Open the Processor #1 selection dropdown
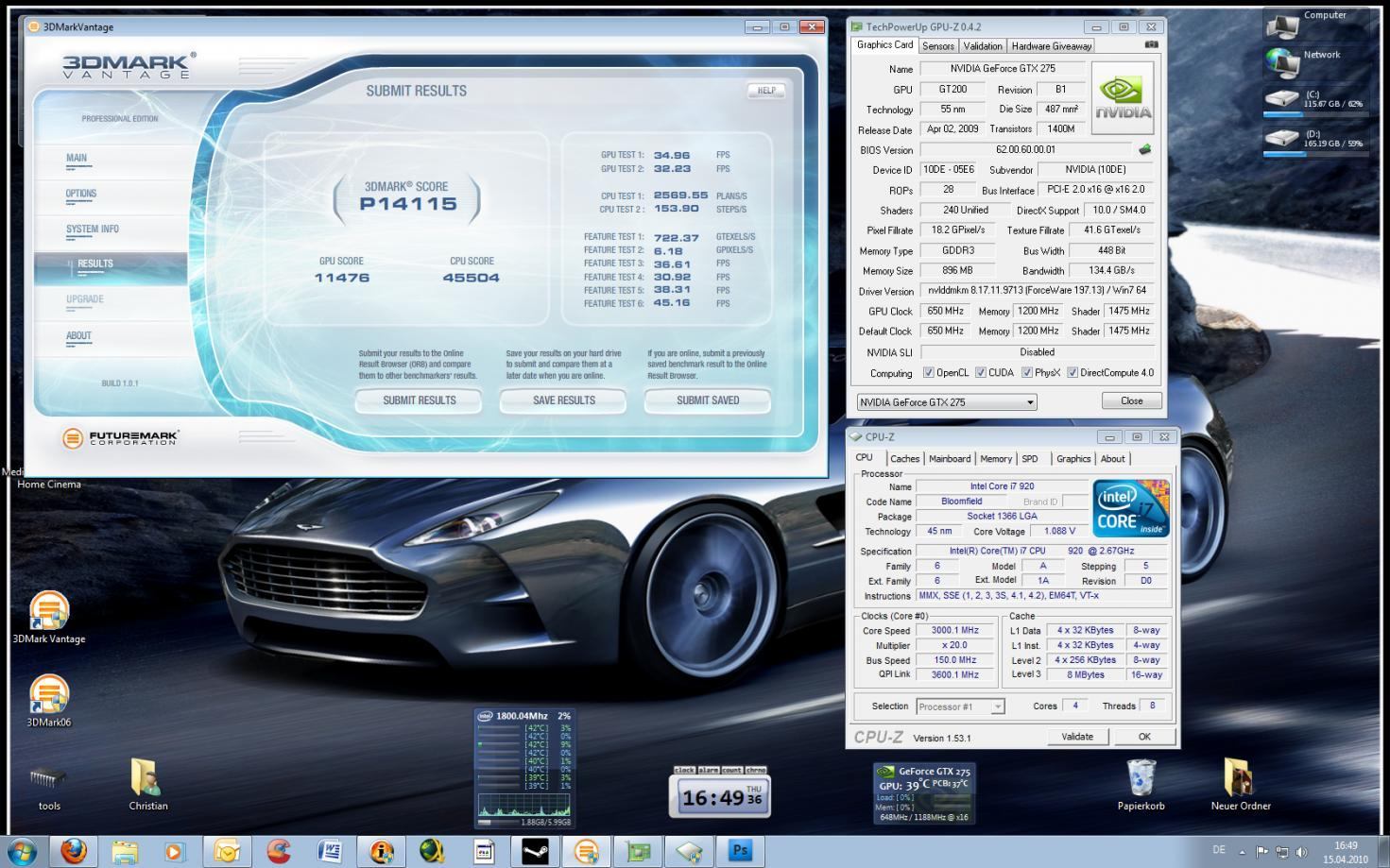The width and height of the screenshot is (1390, 868). click(x=960, y=706)
